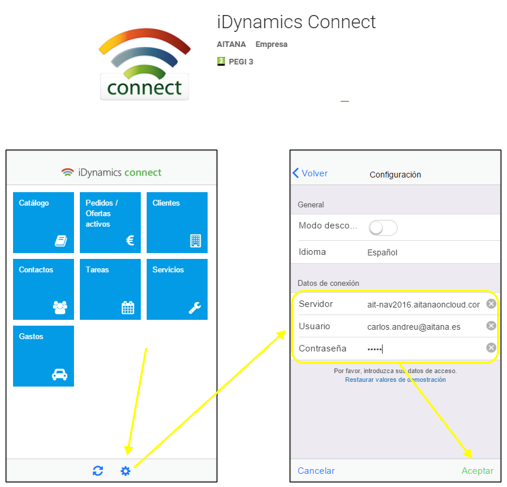Go back using the Volver button
Screen dimensions: 507x487
coord(310,173)
